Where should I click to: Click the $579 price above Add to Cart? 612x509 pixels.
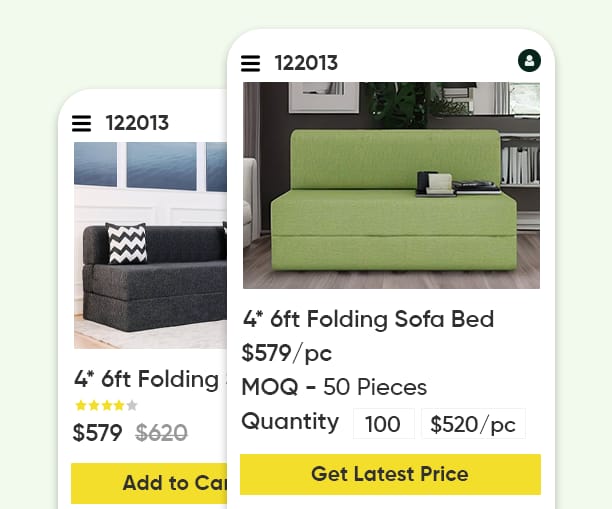[97, 433]
